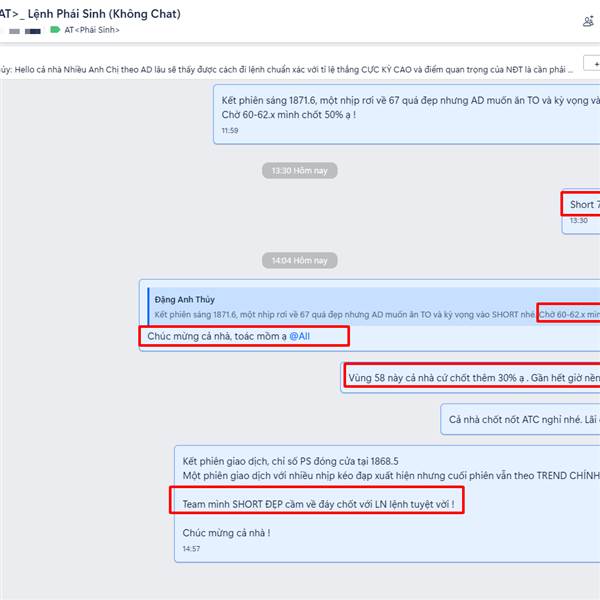Viewport: 600px width, 600px height.
Task: Select the 11:59 message about Kết phiên sáng 1871.6
Action: [406, 114]
